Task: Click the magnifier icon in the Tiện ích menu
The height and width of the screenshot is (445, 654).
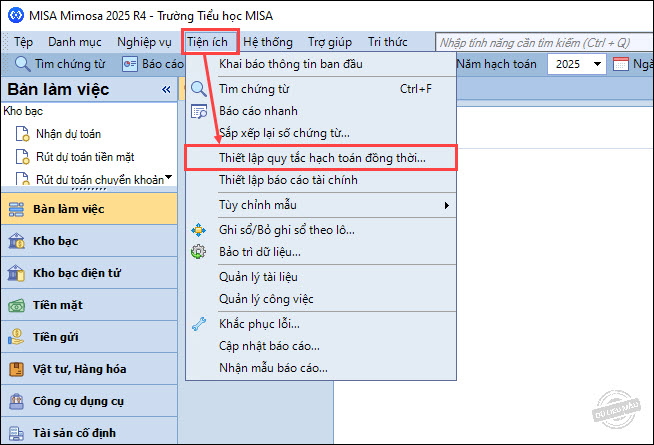Action: (x=199, y=89)
